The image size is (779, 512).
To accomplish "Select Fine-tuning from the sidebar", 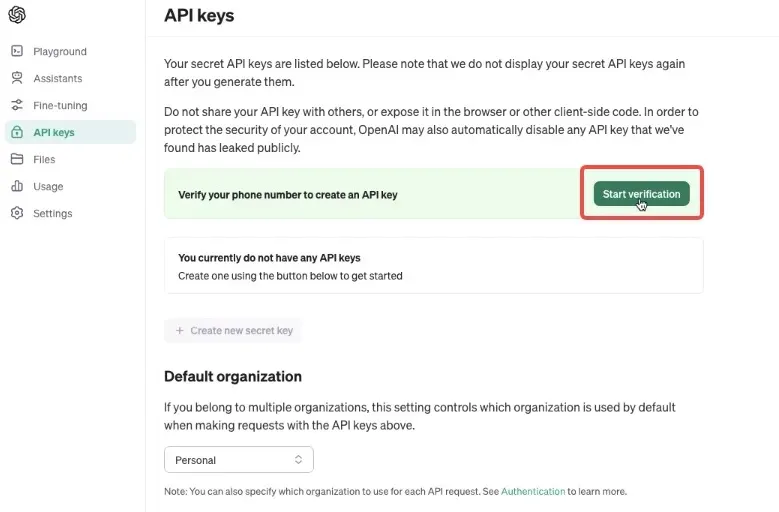I will [x=60, y=105].
